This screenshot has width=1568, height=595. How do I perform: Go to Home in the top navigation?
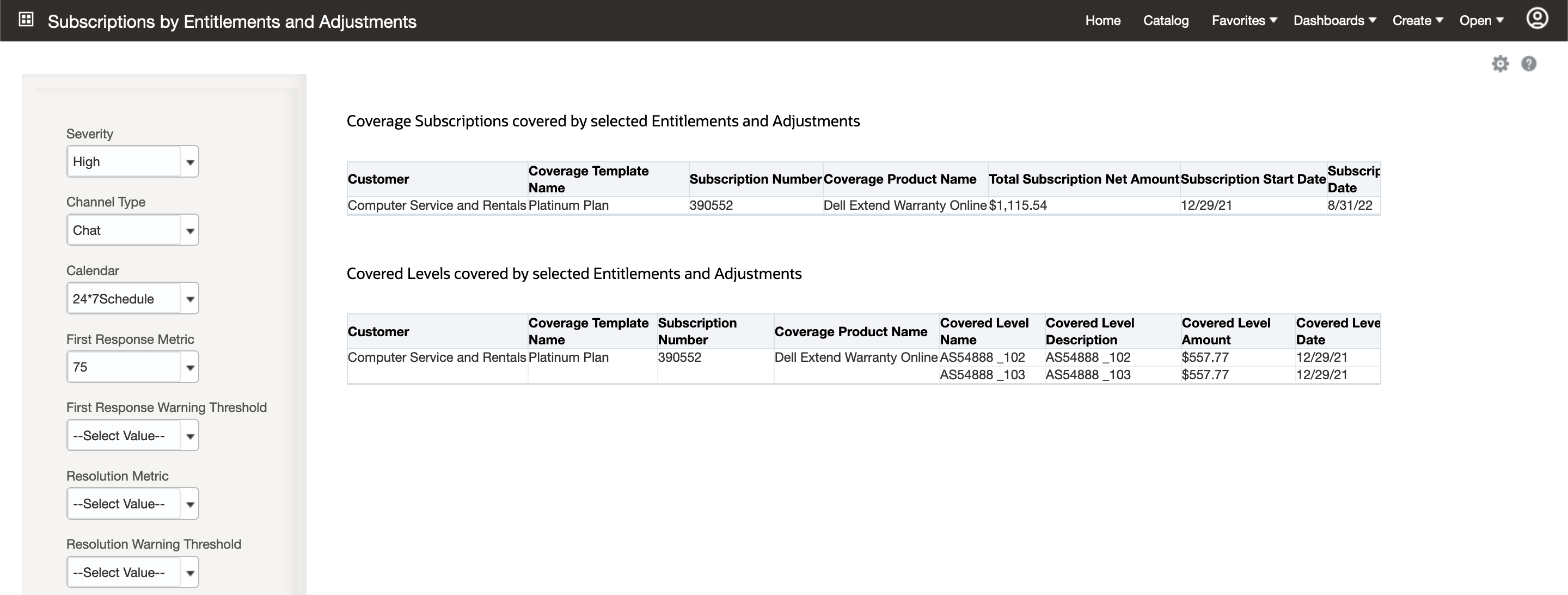tap(1102, 21)
